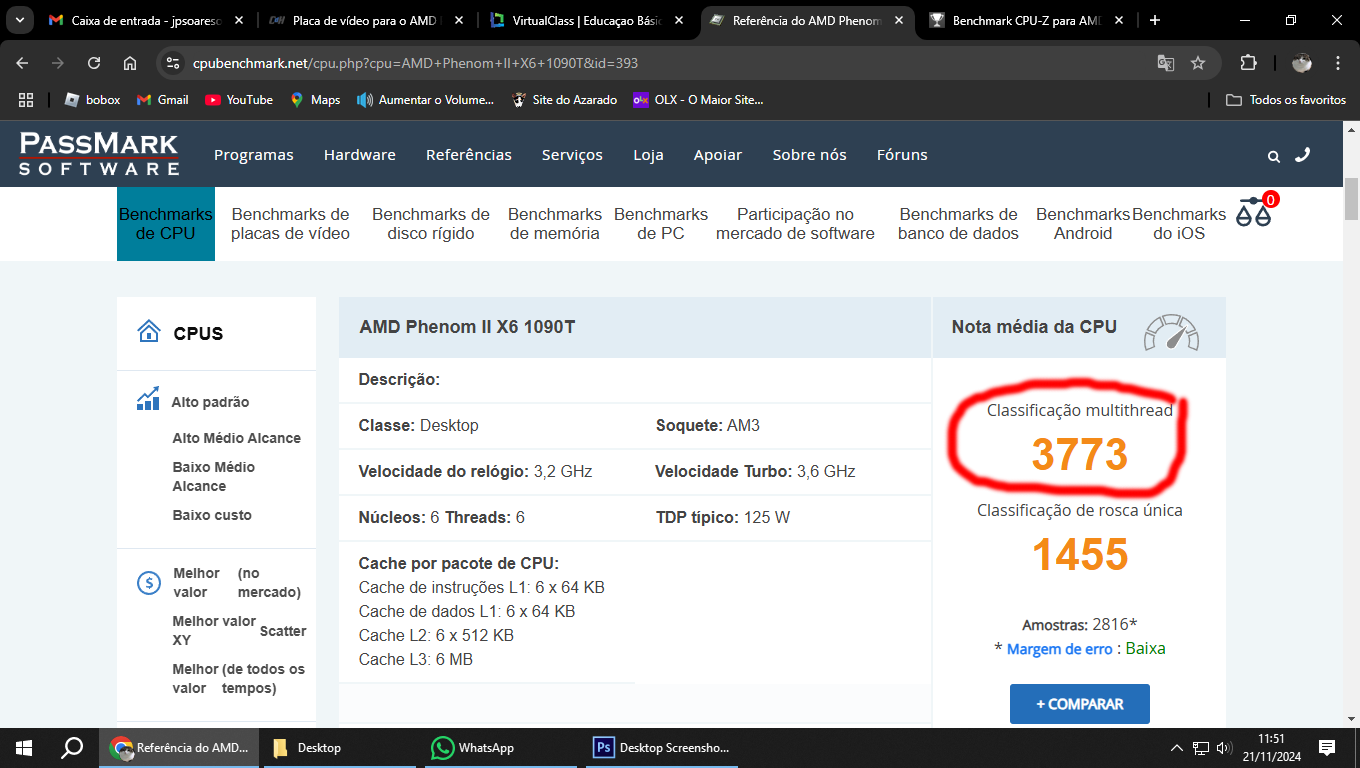Click the CPUS home icon in sidebar
This screenshot has width=1360, height=768.
pyautogui.click(x=149, y=331)
